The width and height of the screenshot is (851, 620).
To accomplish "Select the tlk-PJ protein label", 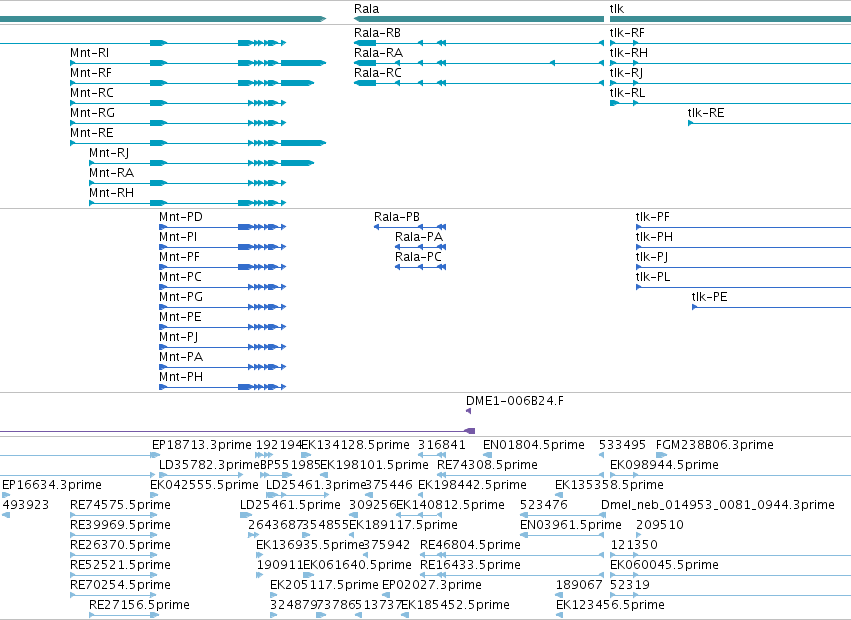I will coord(652,257).
